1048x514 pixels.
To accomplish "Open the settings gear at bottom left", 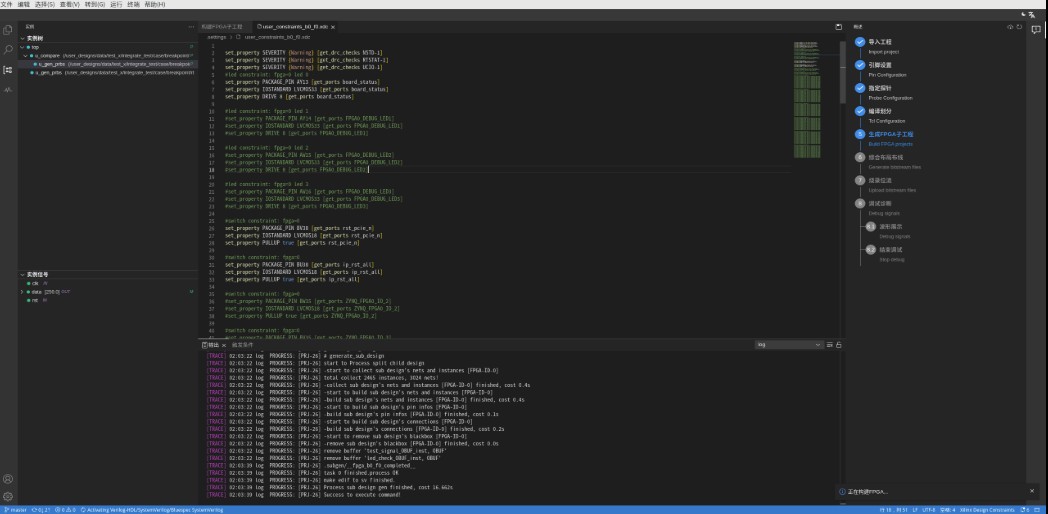I will (x=8, y=497).
